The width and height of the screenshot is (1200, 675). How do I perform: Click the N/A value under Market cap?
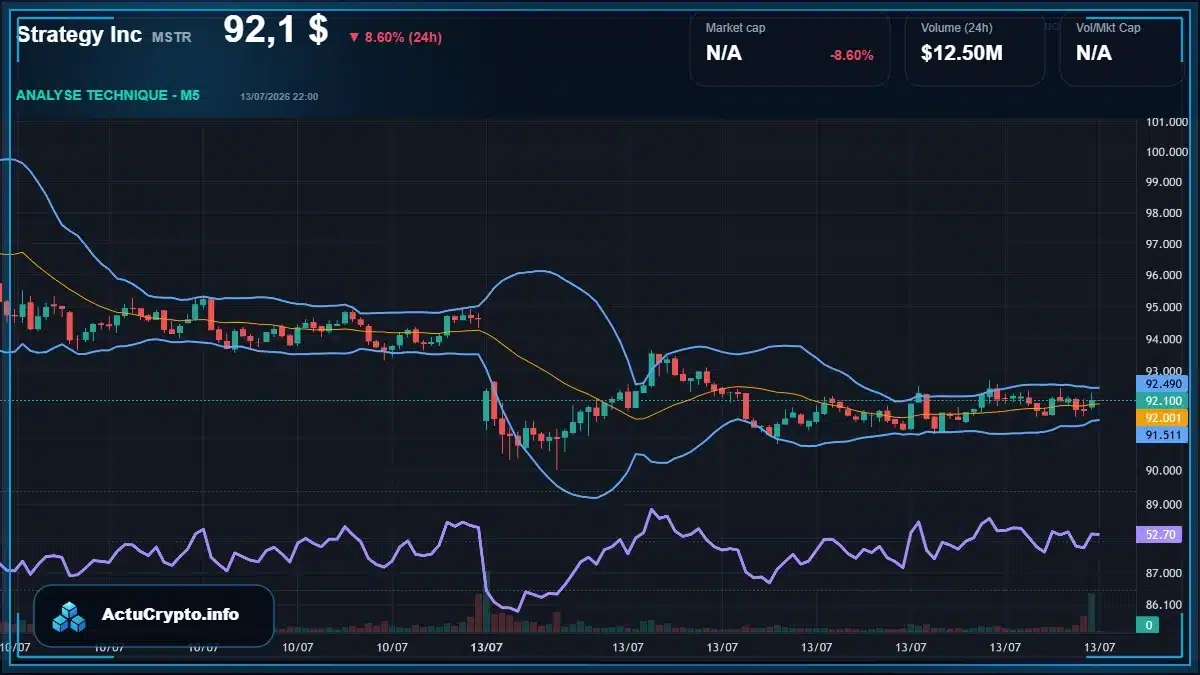click(724, 53)
